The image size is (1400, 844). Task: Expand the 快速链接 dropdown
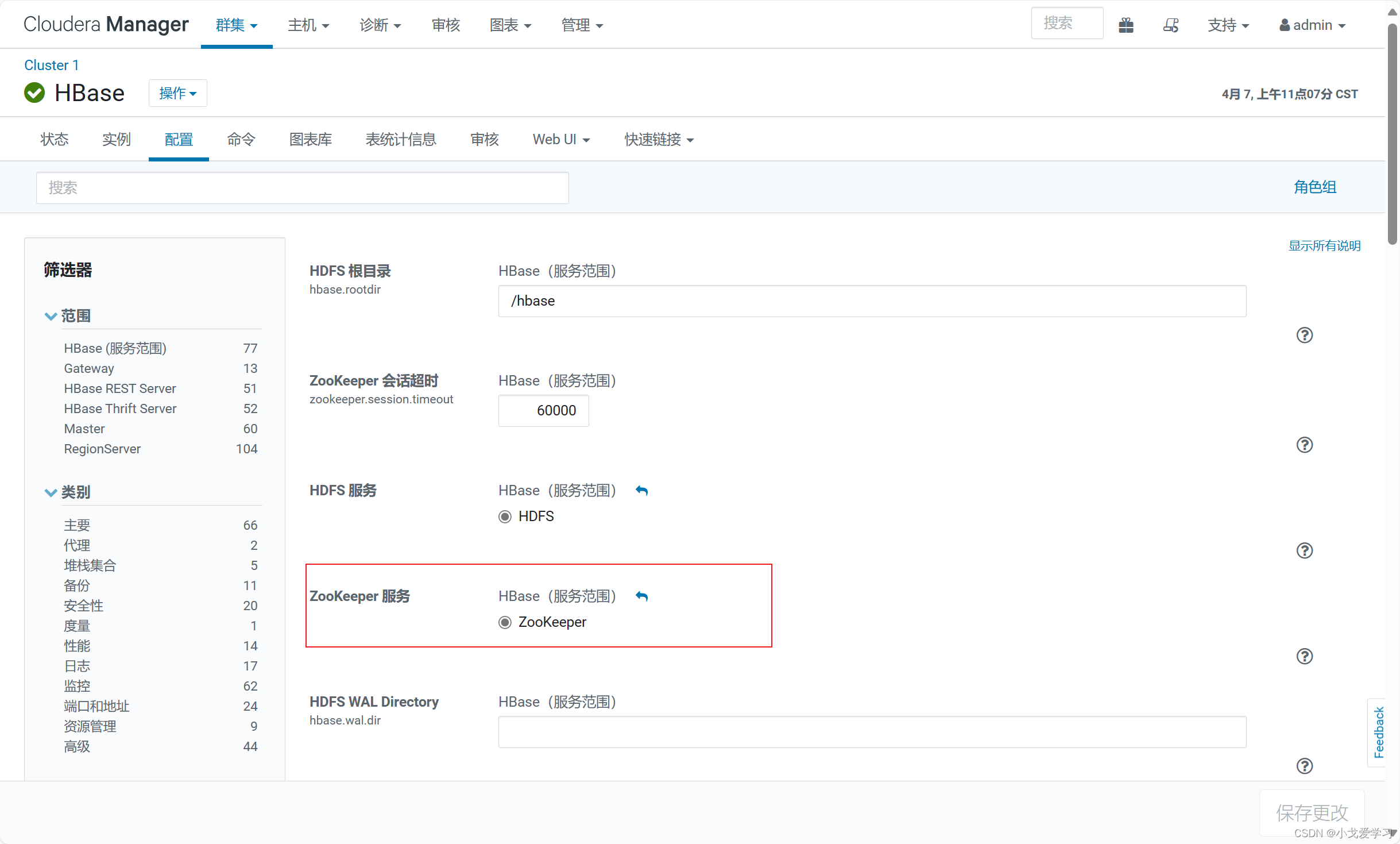659,140
